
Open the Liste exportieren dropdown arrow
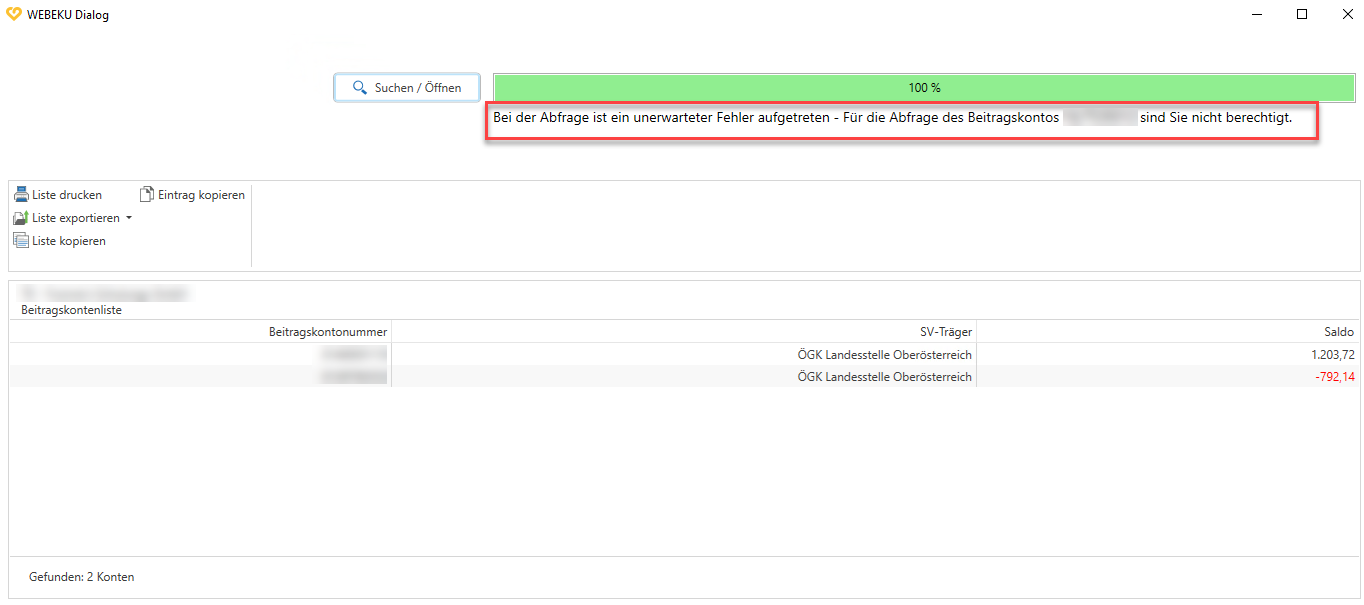pos(129,218)
